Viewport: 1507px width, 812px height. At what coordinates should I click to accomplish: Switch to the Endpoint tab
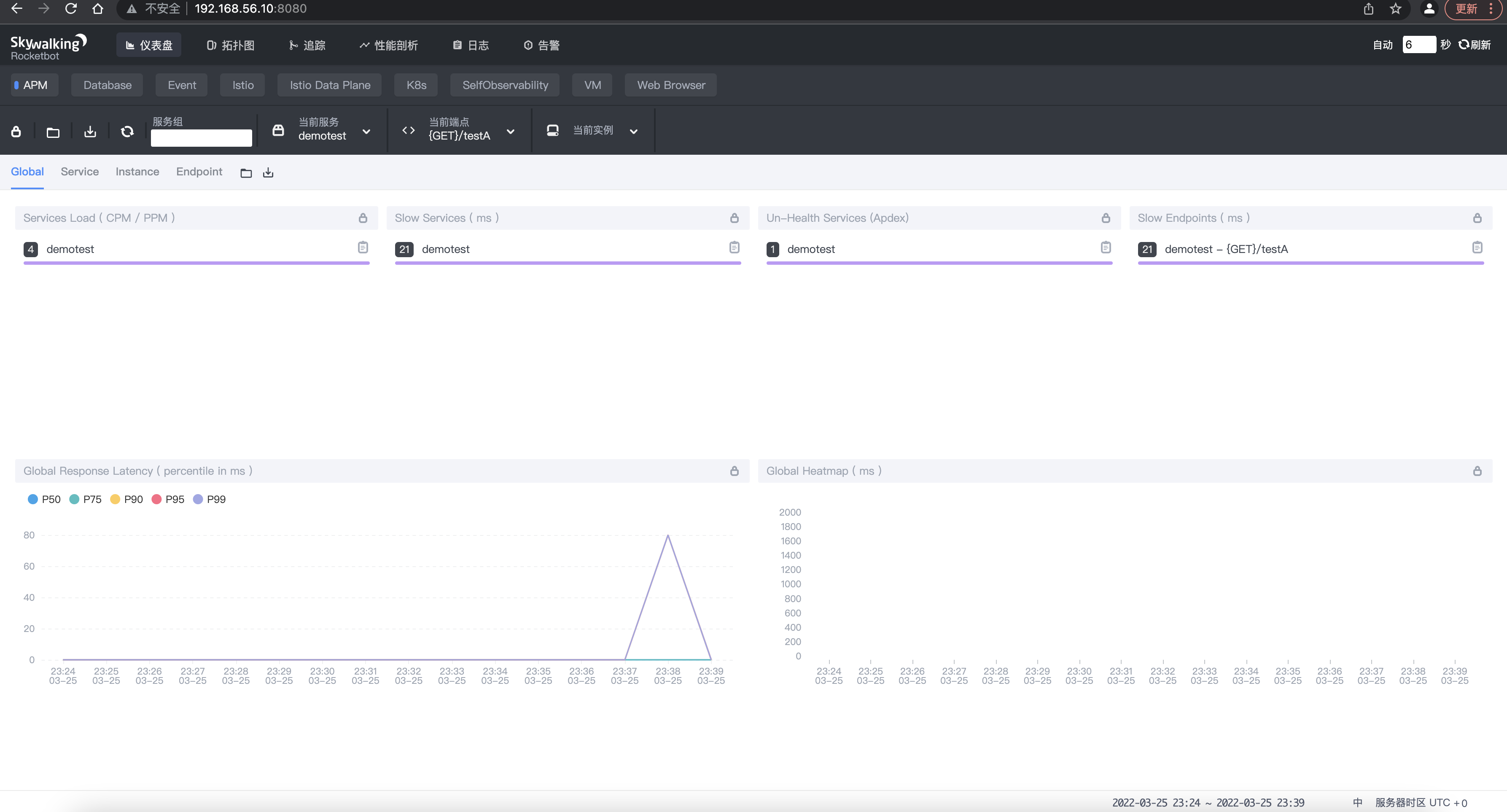tap(199, 172)
